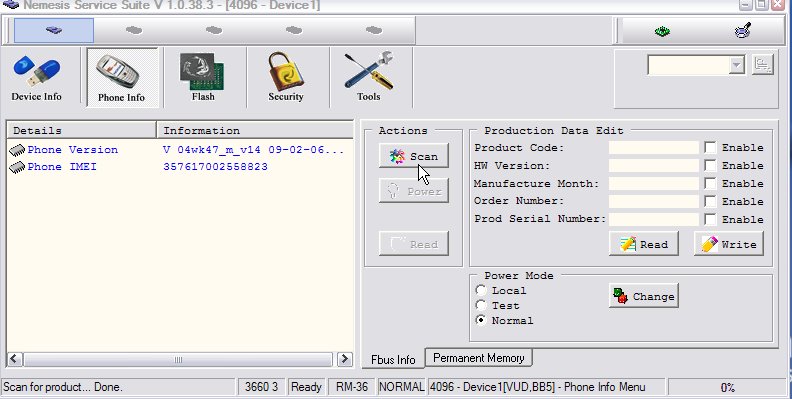Click the Ready status bar entry
The height and width of the screenshot is (399, 792).
[x=306, y=387]
